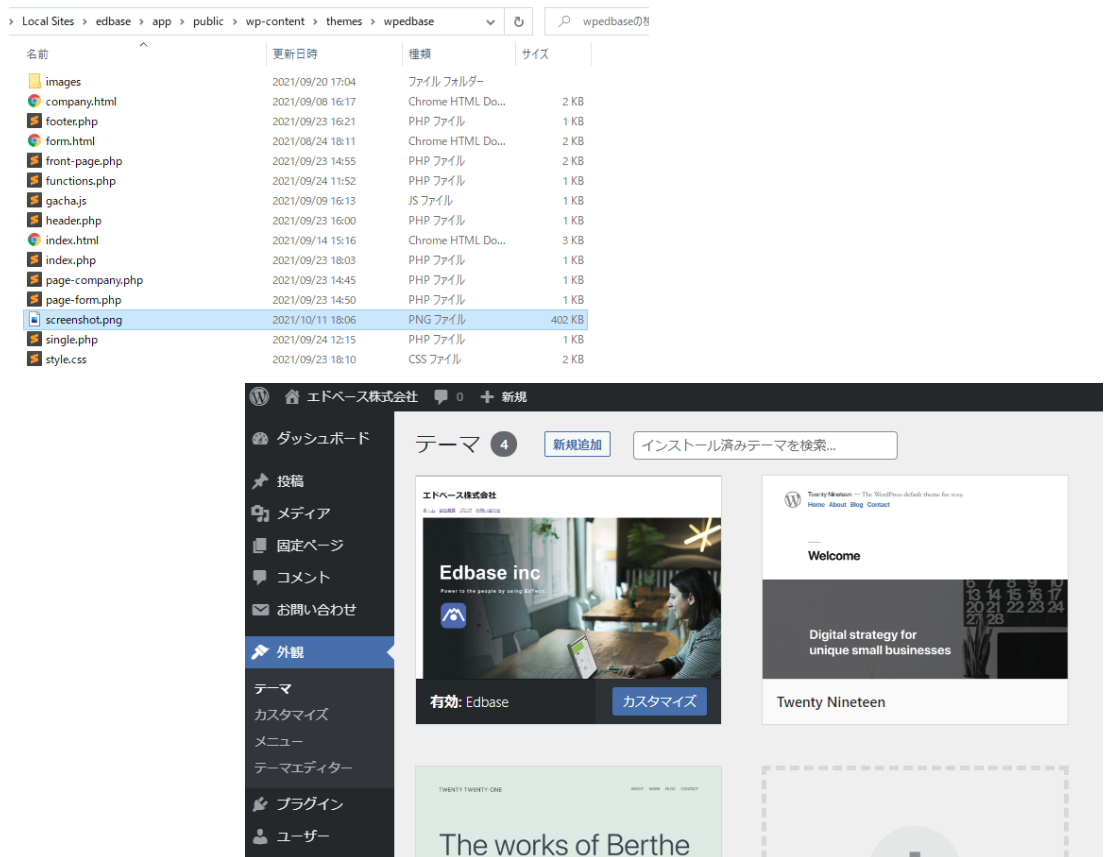Click the wpedbase breadcrumb segment
1108x857 pixels.
point(408,21)
